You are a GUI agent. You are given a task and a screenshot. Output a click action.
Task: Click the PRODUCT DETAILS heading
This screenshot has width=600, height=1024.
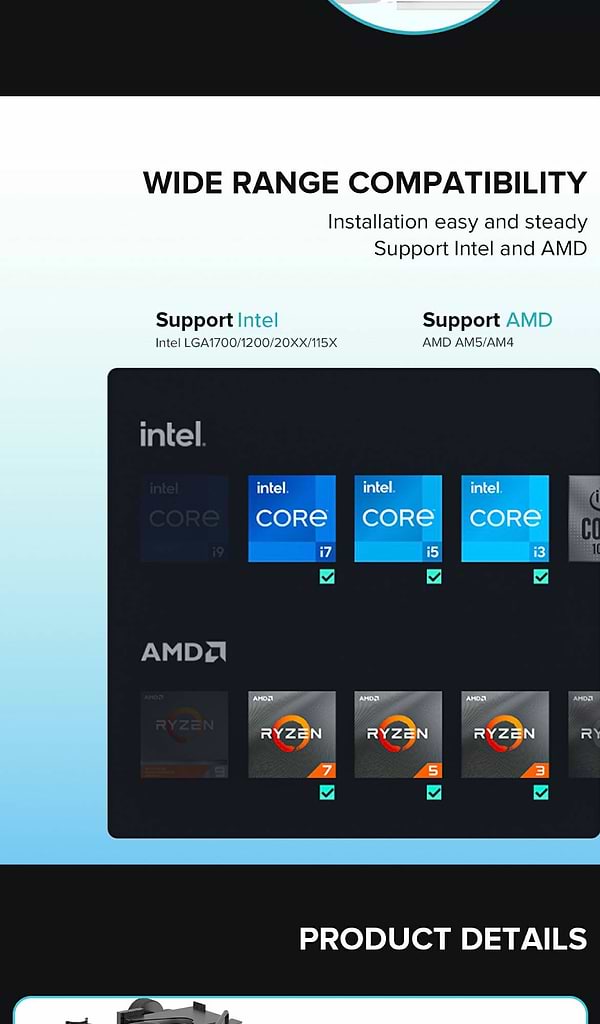[443, 939]
